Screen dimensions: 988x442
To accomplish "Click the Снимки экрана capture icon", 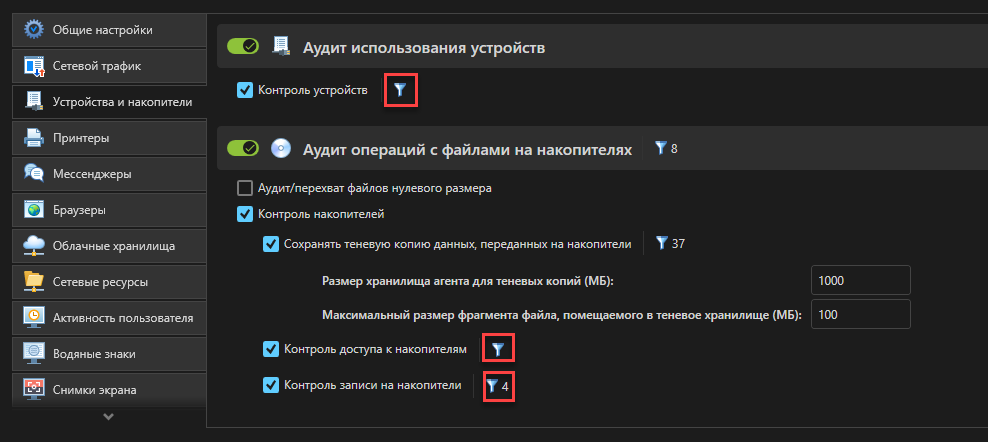I will click(33, 389).
